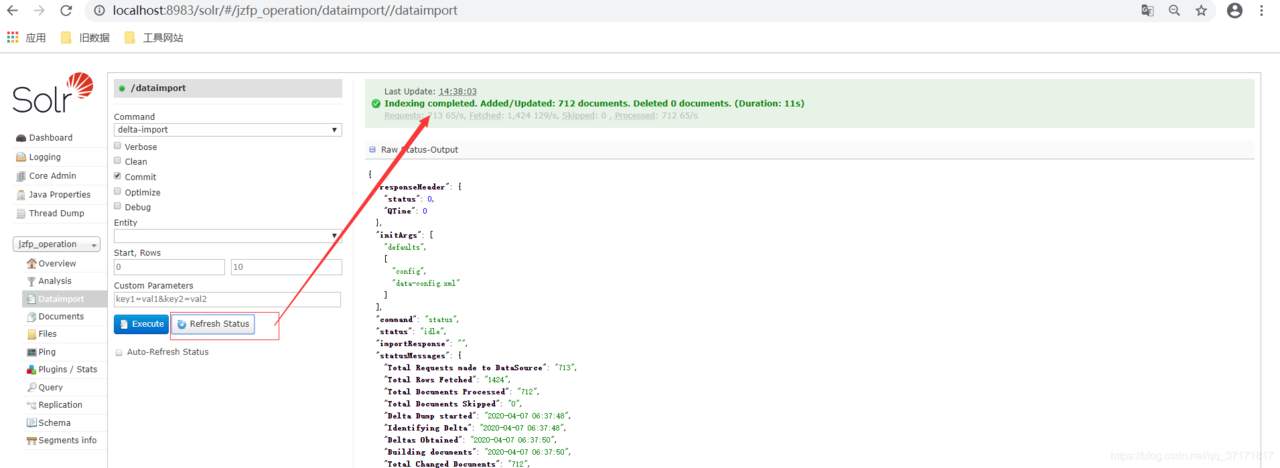Click the Custom Parameters field

(227, 299)
